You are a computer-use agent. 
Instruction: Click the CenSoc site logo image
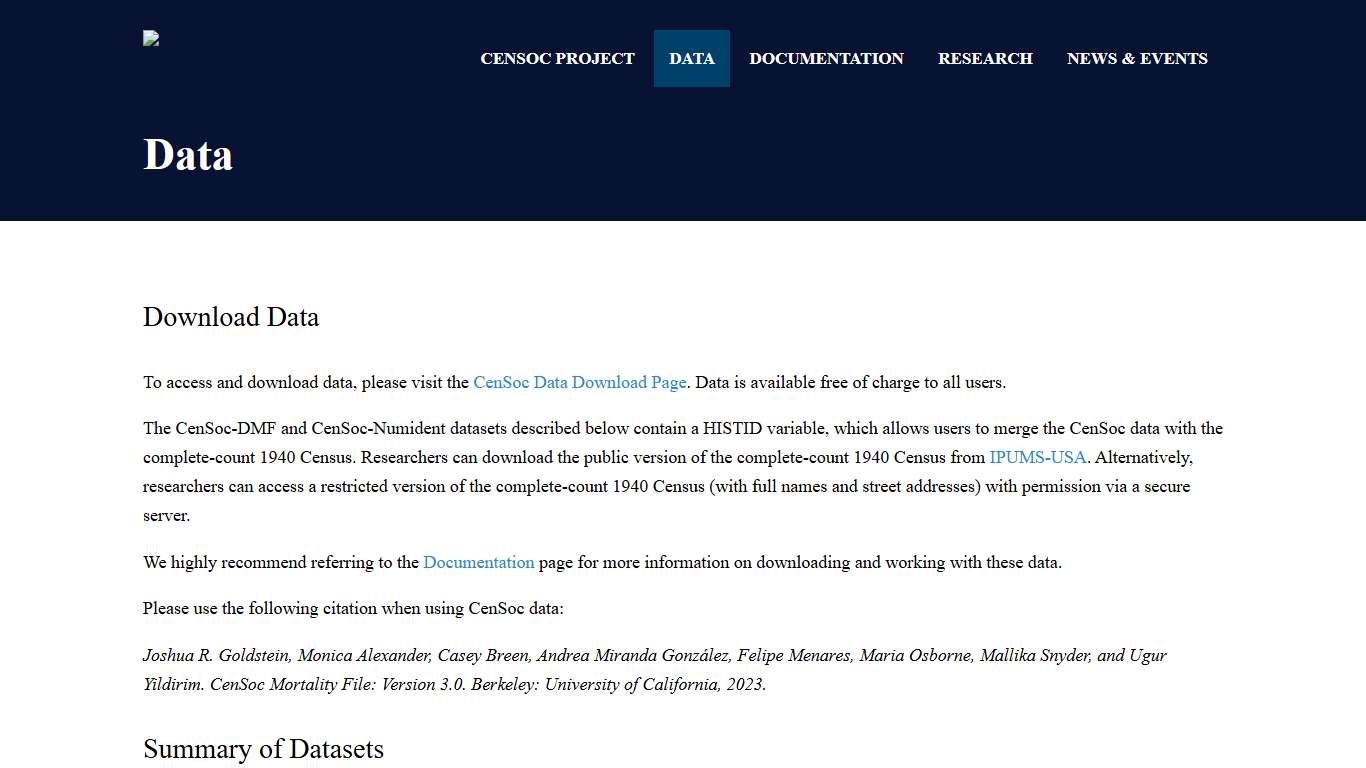(150, 38)
